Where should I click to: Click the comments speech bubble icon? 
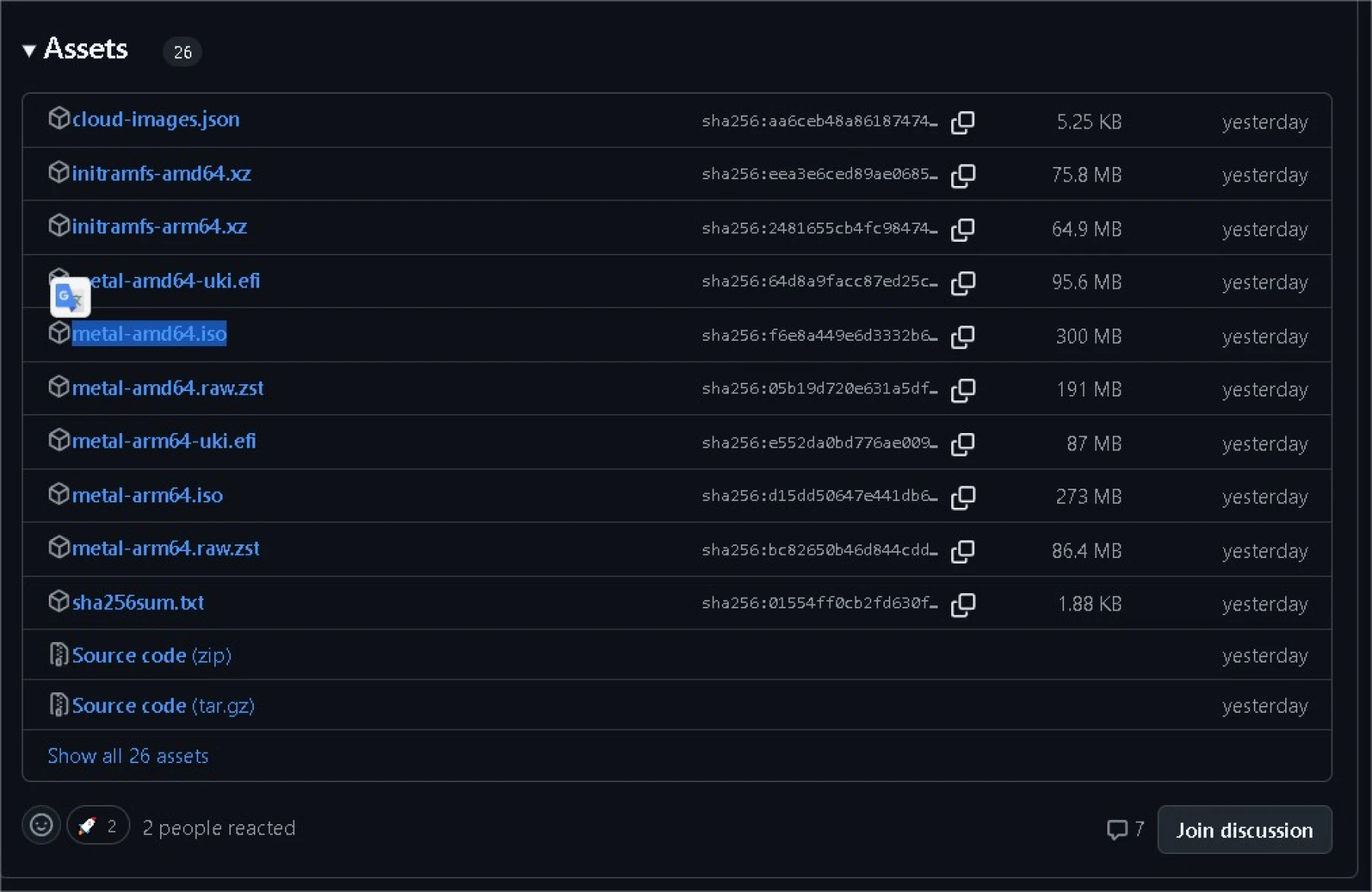click(1117, 829)
